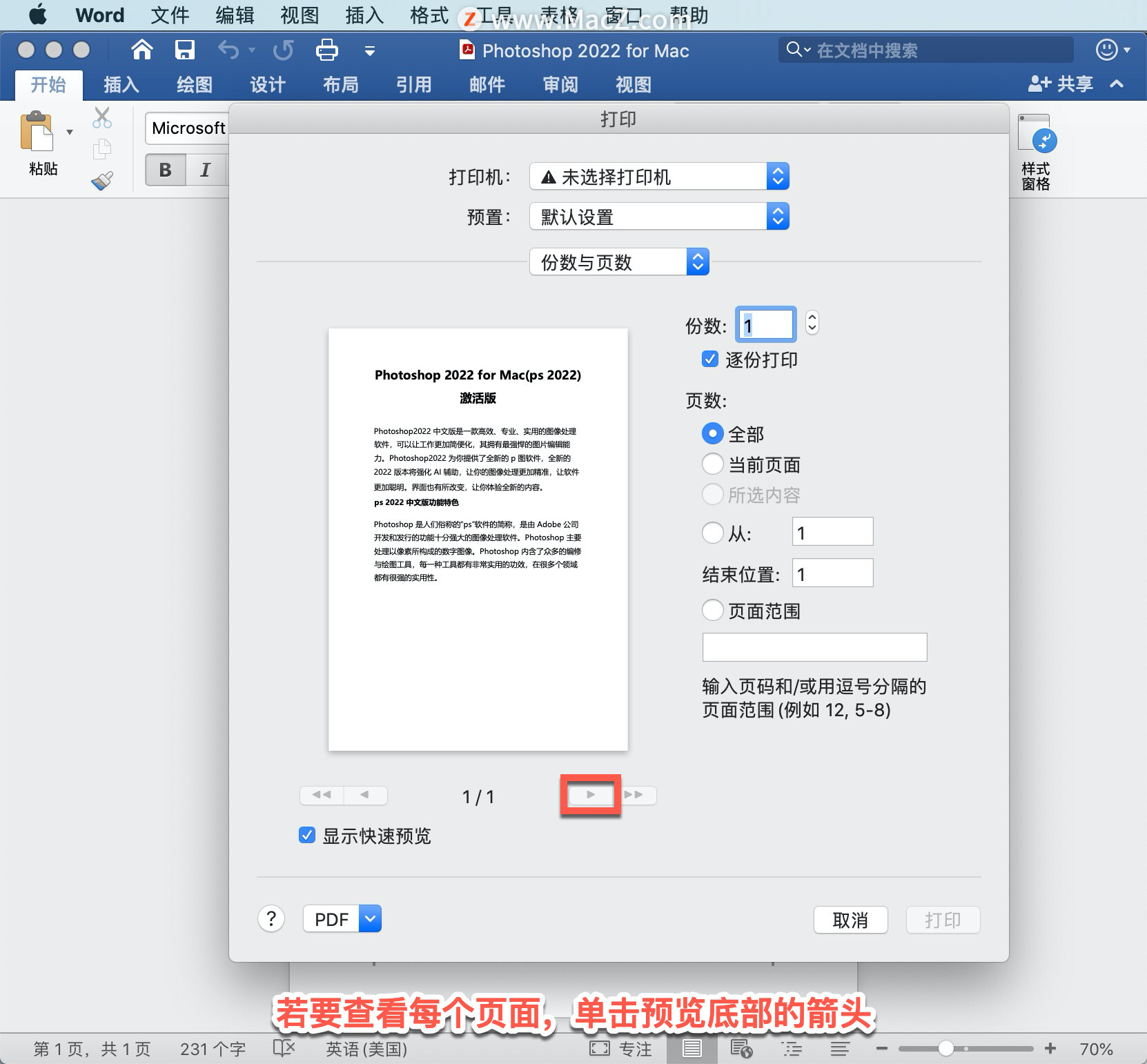Click the PDF button
The height and width of the screenshot is (1064, 1147).
(331, 918)
